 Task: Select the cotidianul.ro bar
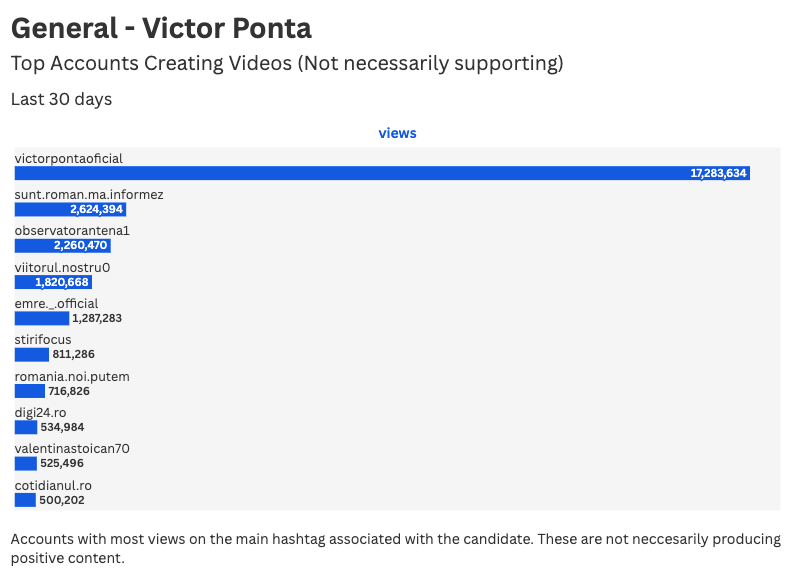pyautogui.click(x=25, y=500)
